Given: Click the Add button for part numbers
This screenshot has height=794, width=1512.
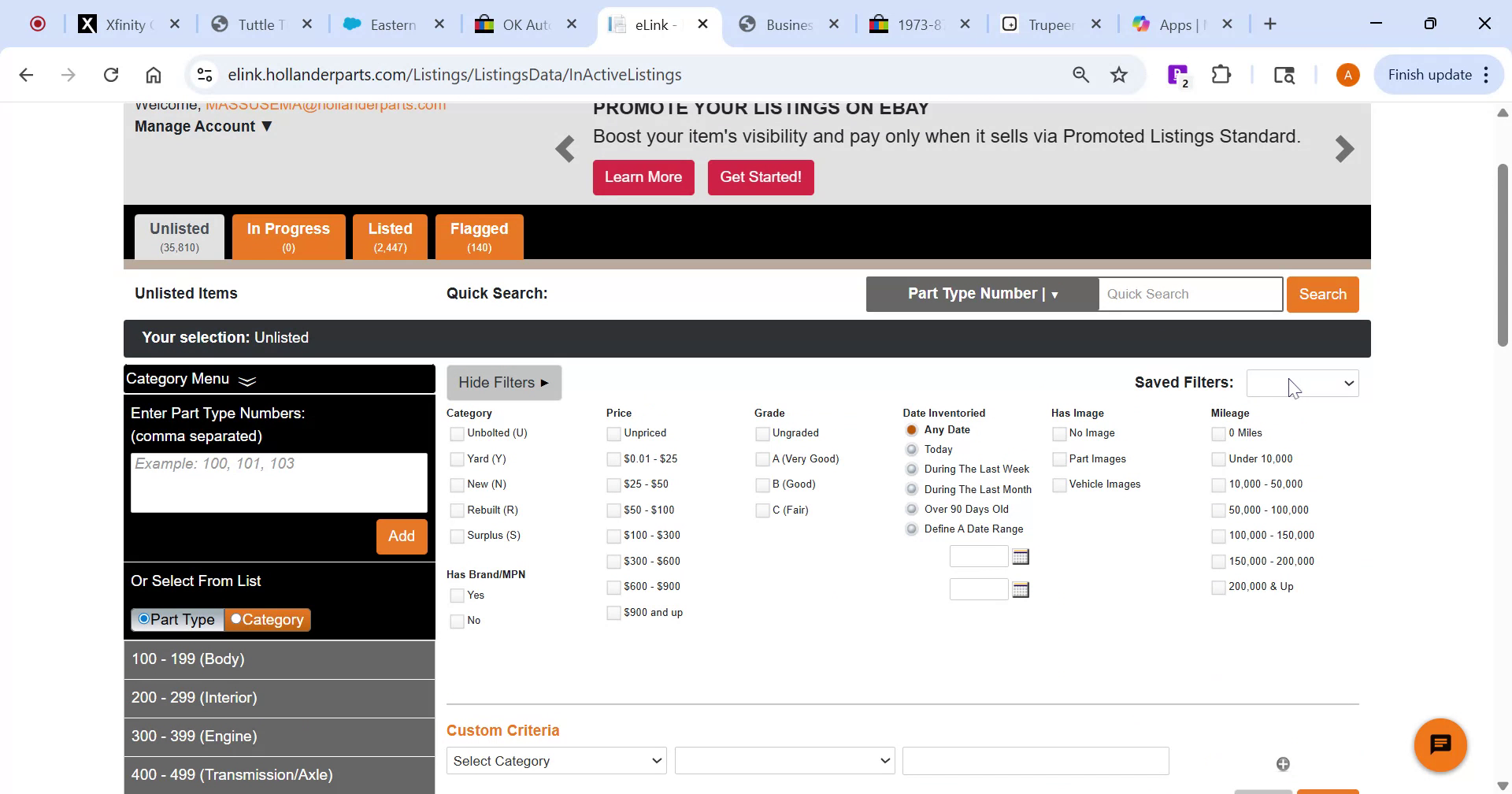Looking at the screenshot, I should tap(402, 536).
